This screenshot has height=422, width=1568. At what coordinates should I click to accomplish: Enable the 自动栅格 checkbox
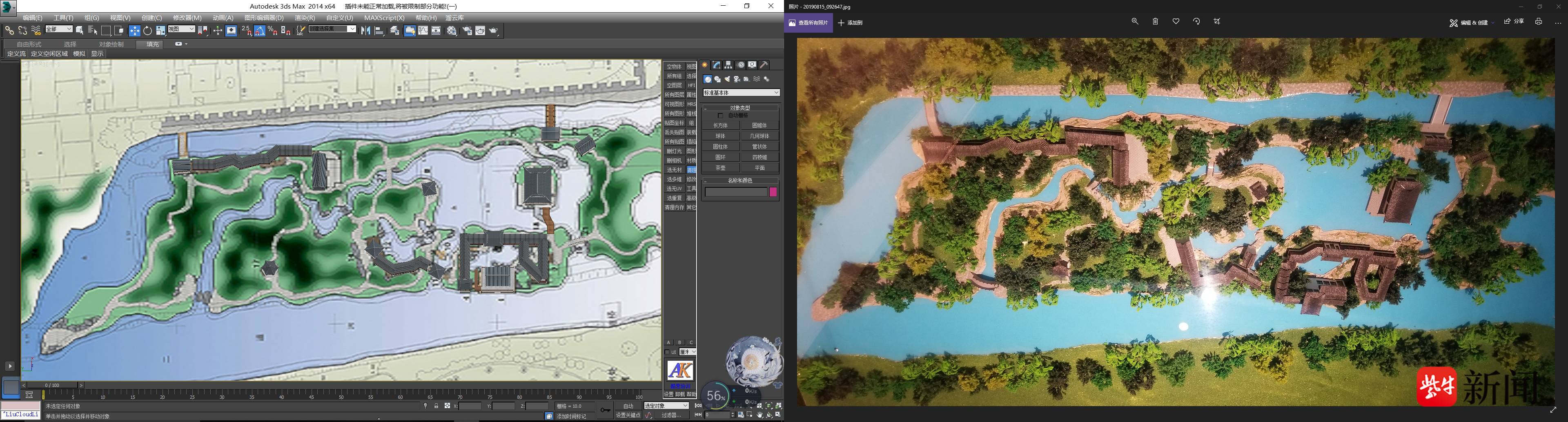[x=721, y=115]
